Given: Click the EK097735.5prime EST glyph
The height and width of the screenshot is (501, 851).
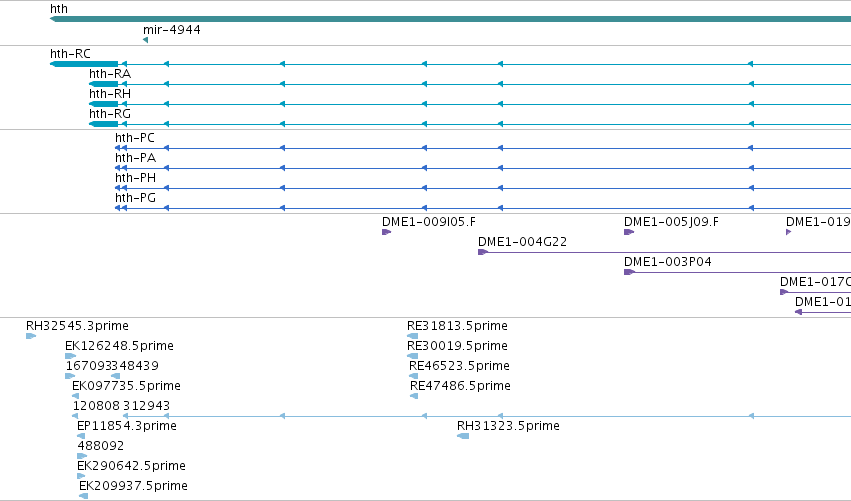Looking at the screenshot, I should (x=75, y=397).
